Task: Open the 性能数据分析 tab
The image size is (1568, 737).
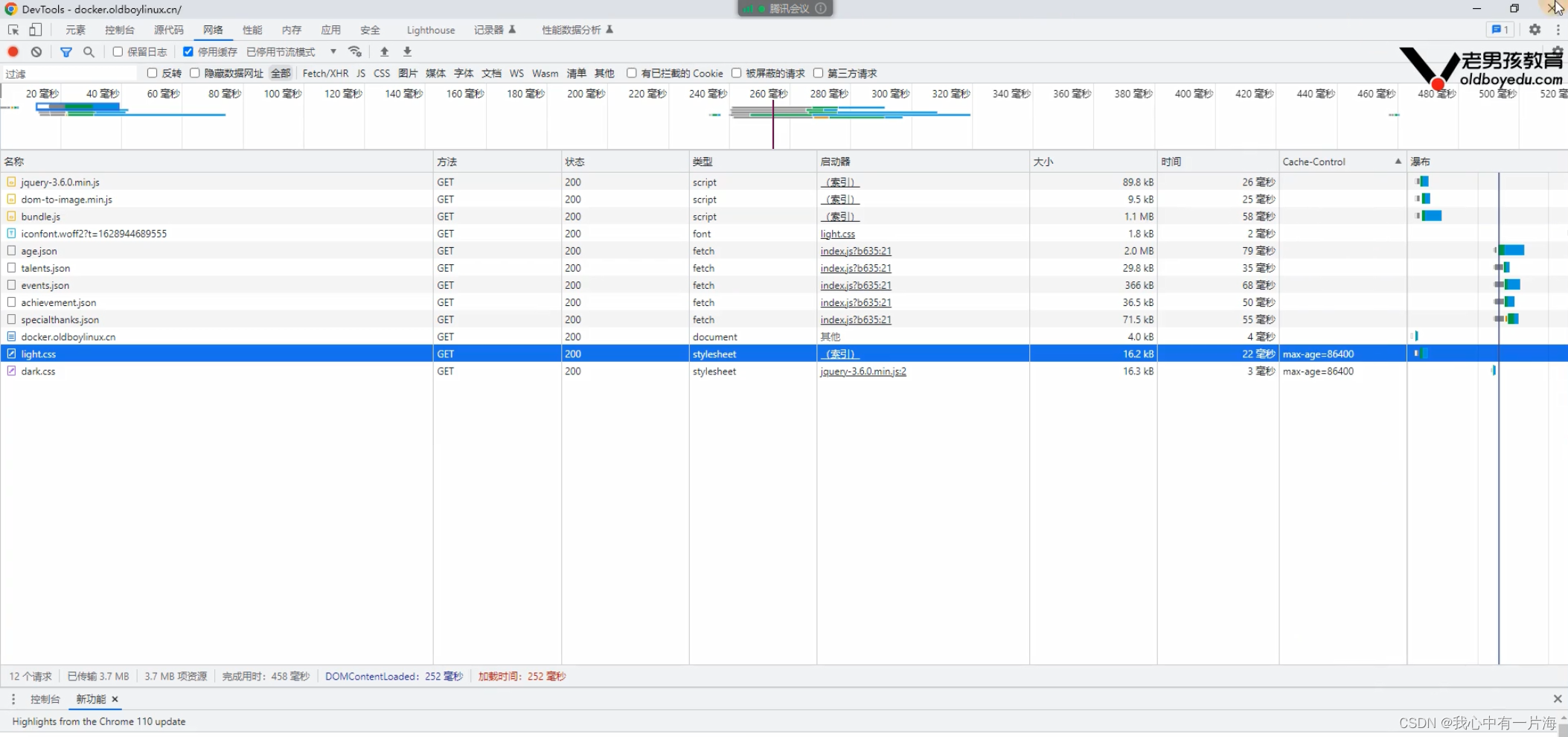Action: tap(577, 30)
